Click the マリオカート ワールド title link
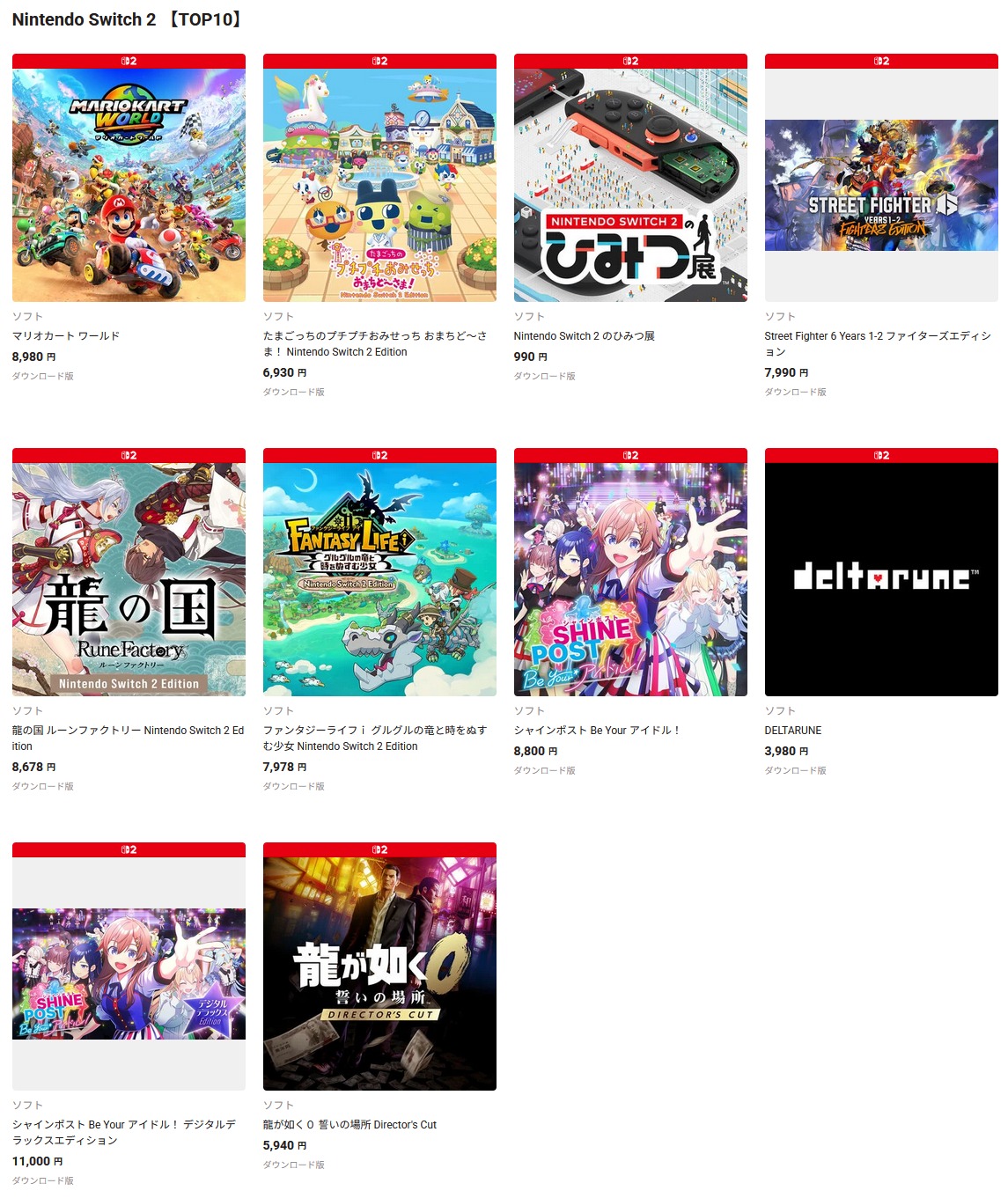The width and height of the screenshot is (1008, 1198). coord(66,336)
